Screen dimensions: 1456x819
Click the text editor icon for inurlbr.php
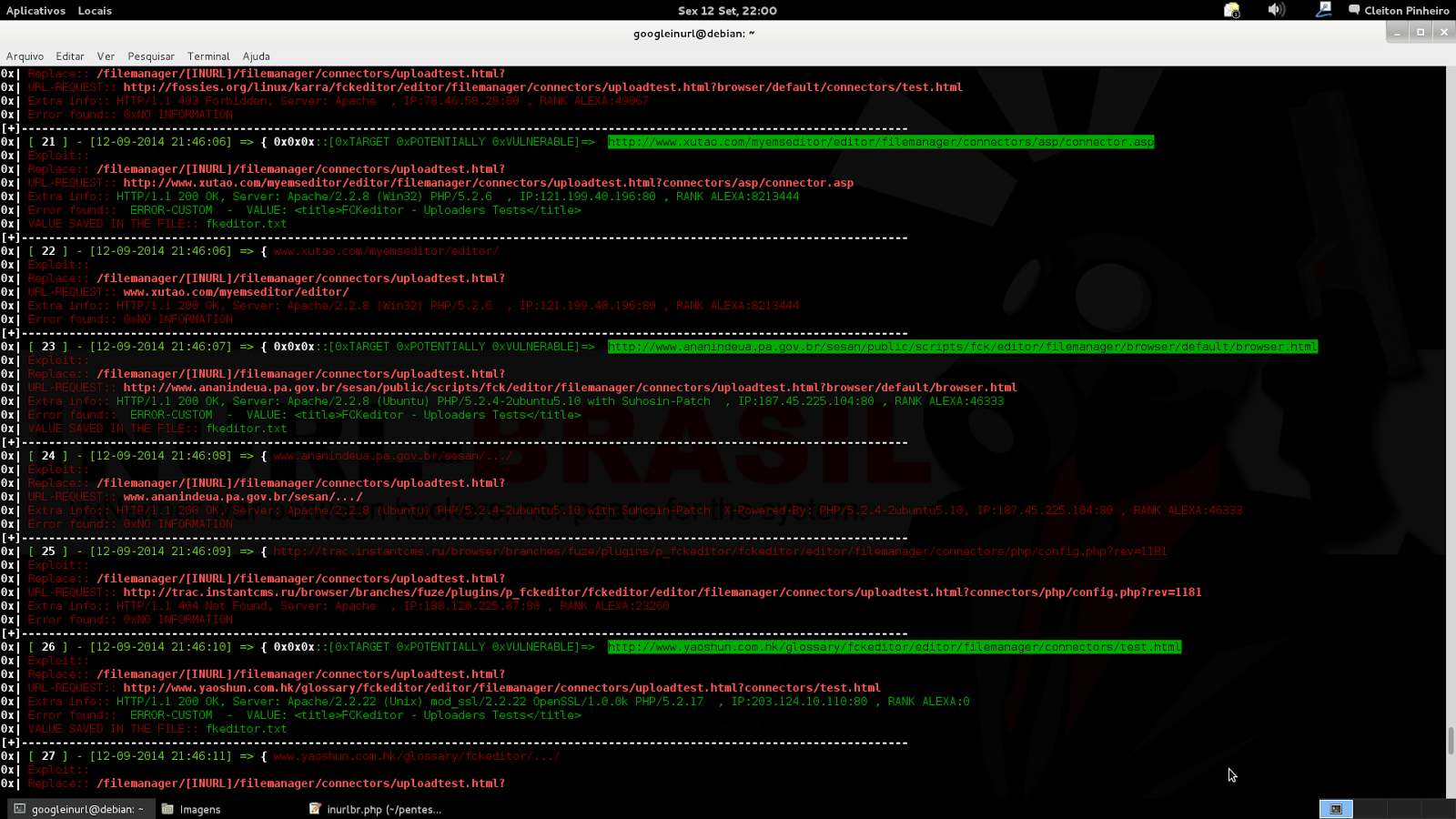point(315,809)
